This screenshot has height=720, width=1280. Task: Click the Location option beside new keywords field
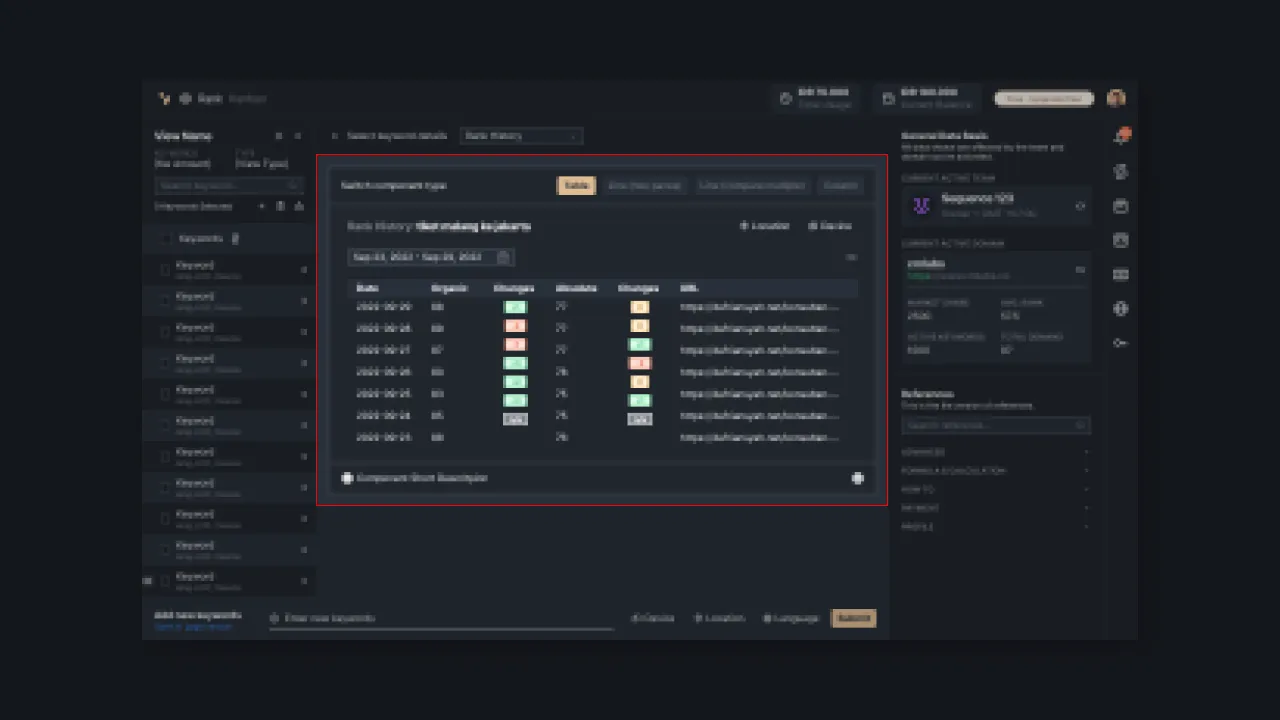720,618
